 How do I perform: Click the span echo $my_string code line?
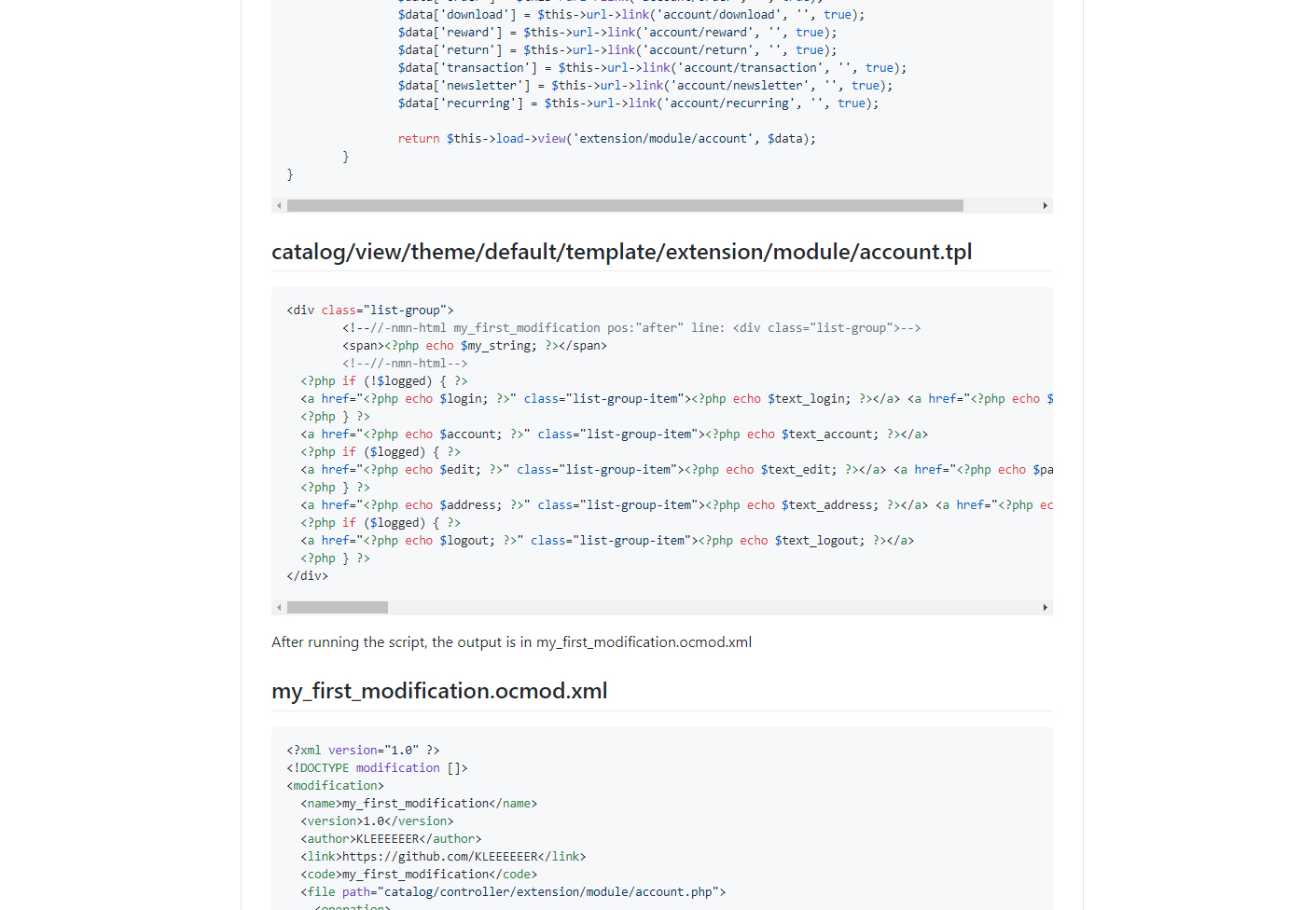[474, 346]
